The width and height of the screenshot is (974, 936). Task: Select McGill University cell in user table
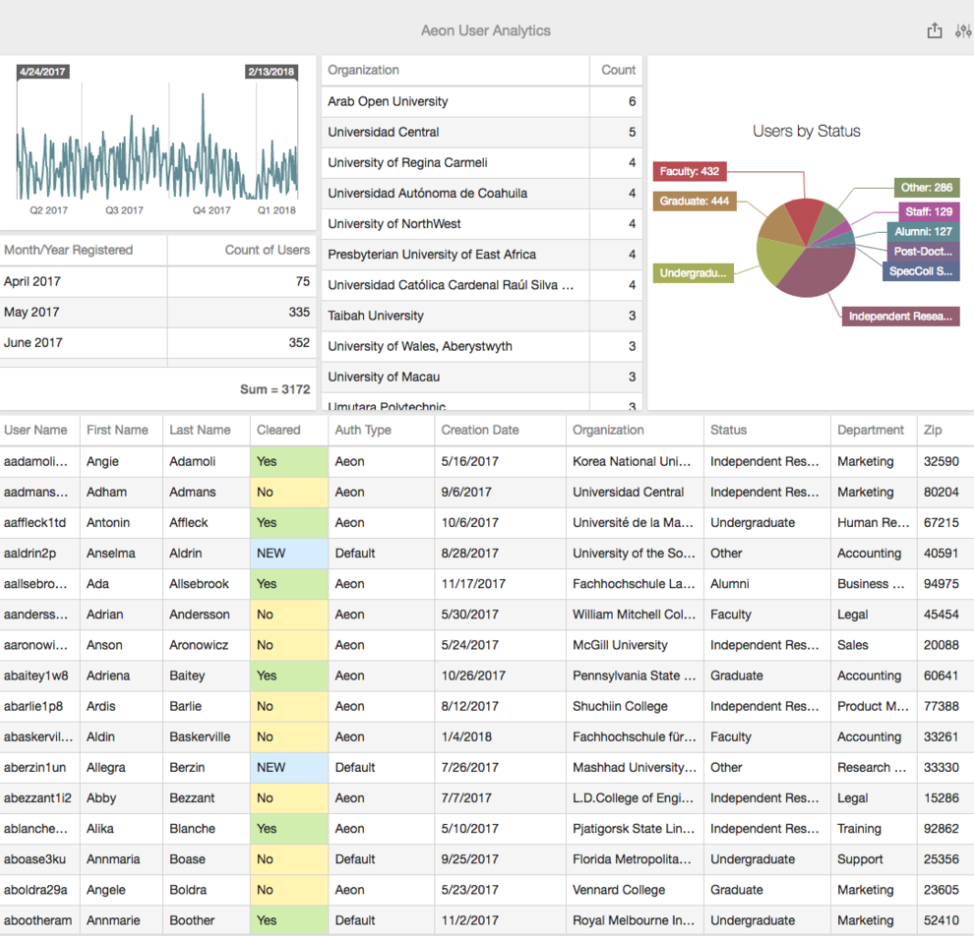pyautogui.click(x=621, y=645)
